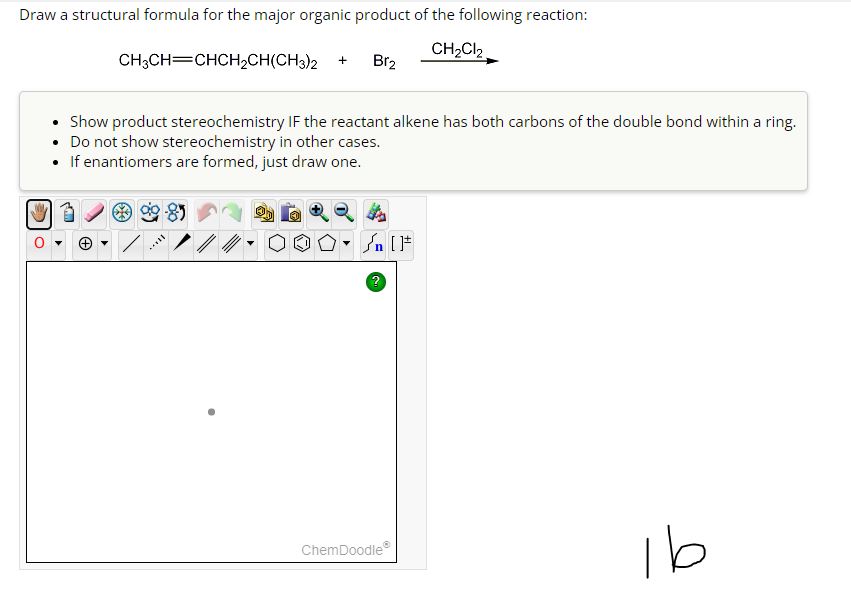This screenshot has height=591, width=851.
Task: Select the cyclohexane ring tool
Action: pos(277,244)
